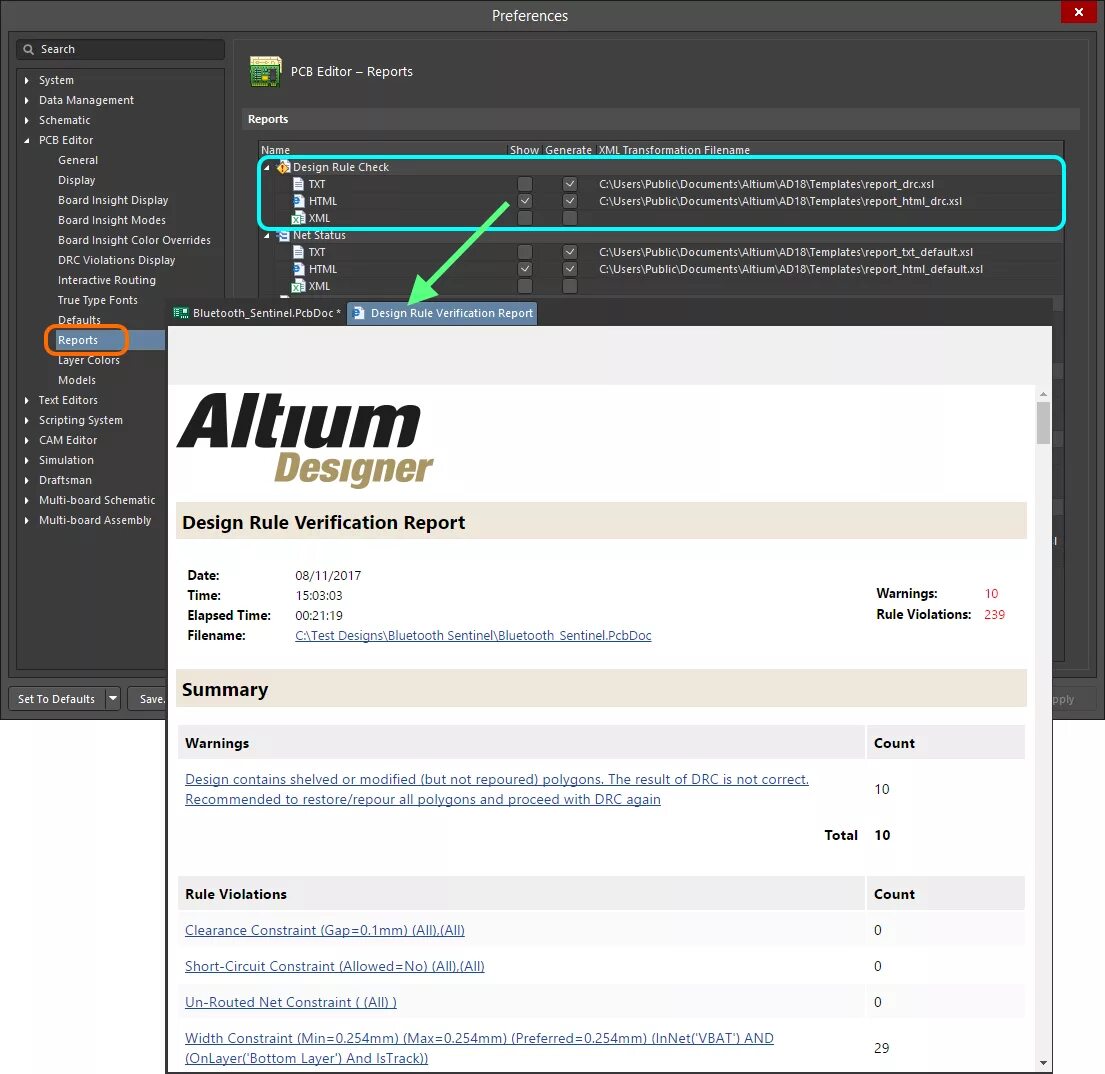1105x1074 pixels.
Task: Click the TXT report icon under Design Rule Check
Action: pyautogui.click(x=299, y=183)
